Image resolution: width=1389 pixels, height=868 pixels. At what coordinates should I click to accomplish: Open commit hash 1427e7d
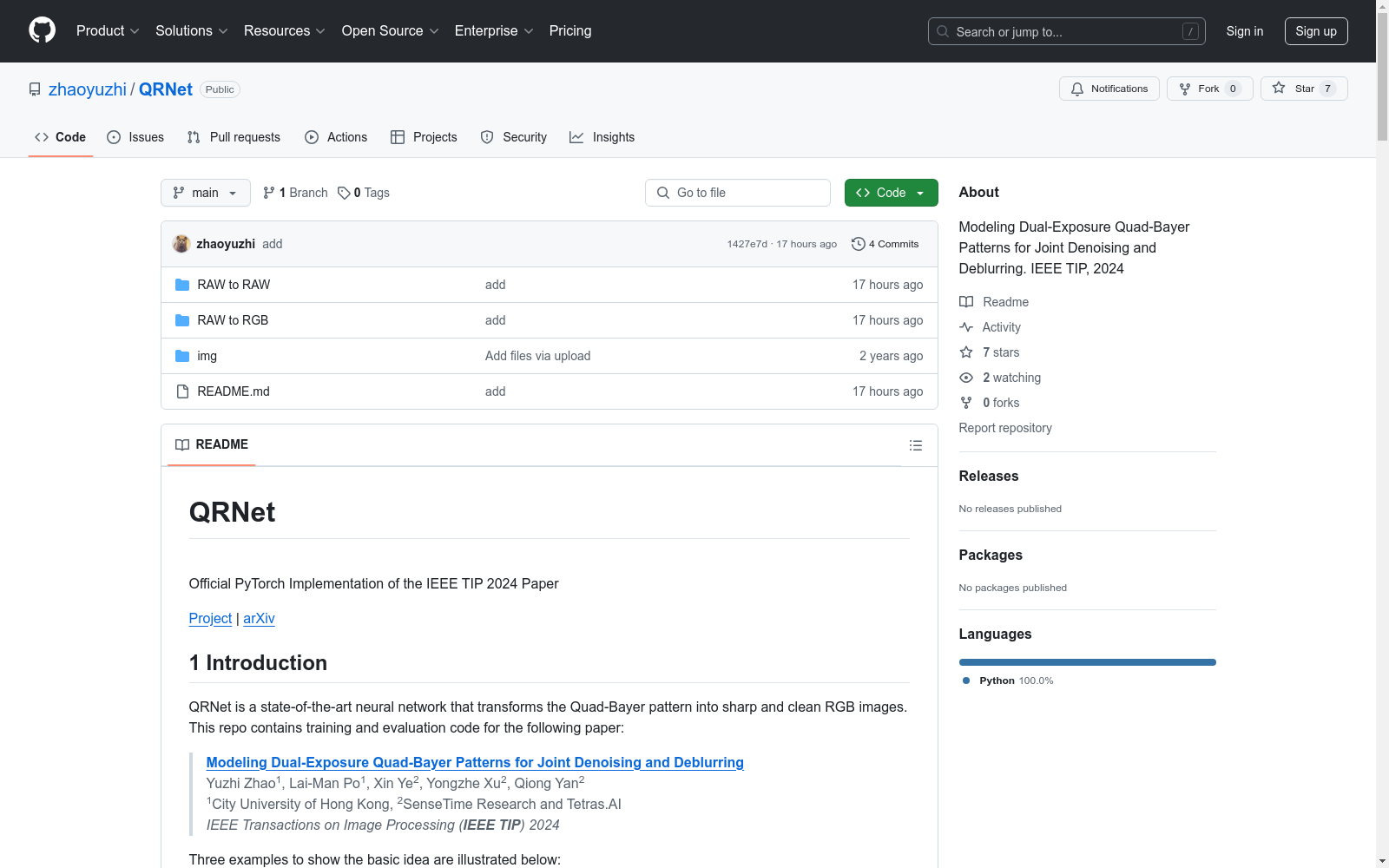pos(747,244)
